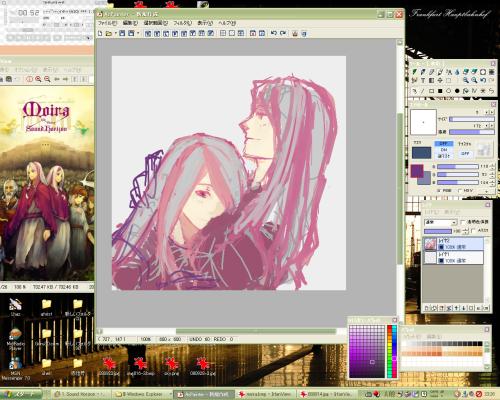Open the ファイル(F) menu
Image resolution: width=500 pixels, height=400 pixels.
(x=107, y=23)
